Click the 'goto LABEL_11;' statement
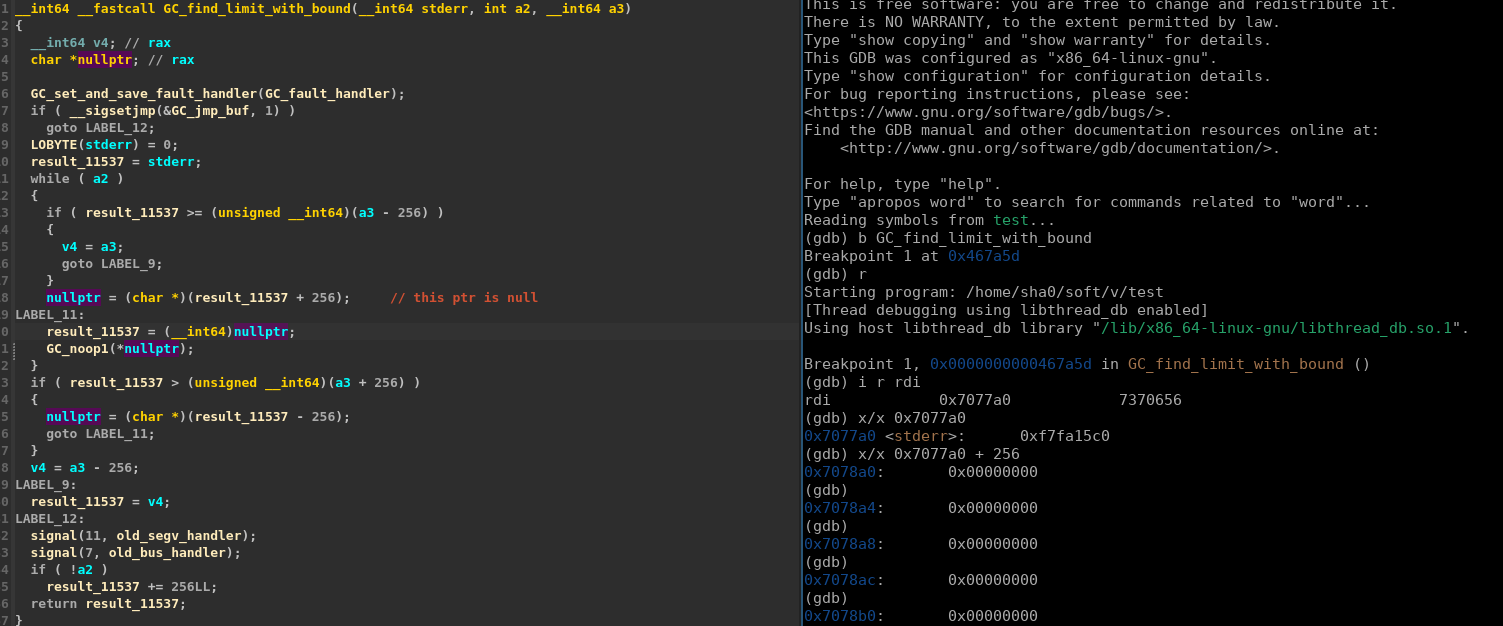The width and height of the screenshot is (1503, 626). click(x=100, y=434)
